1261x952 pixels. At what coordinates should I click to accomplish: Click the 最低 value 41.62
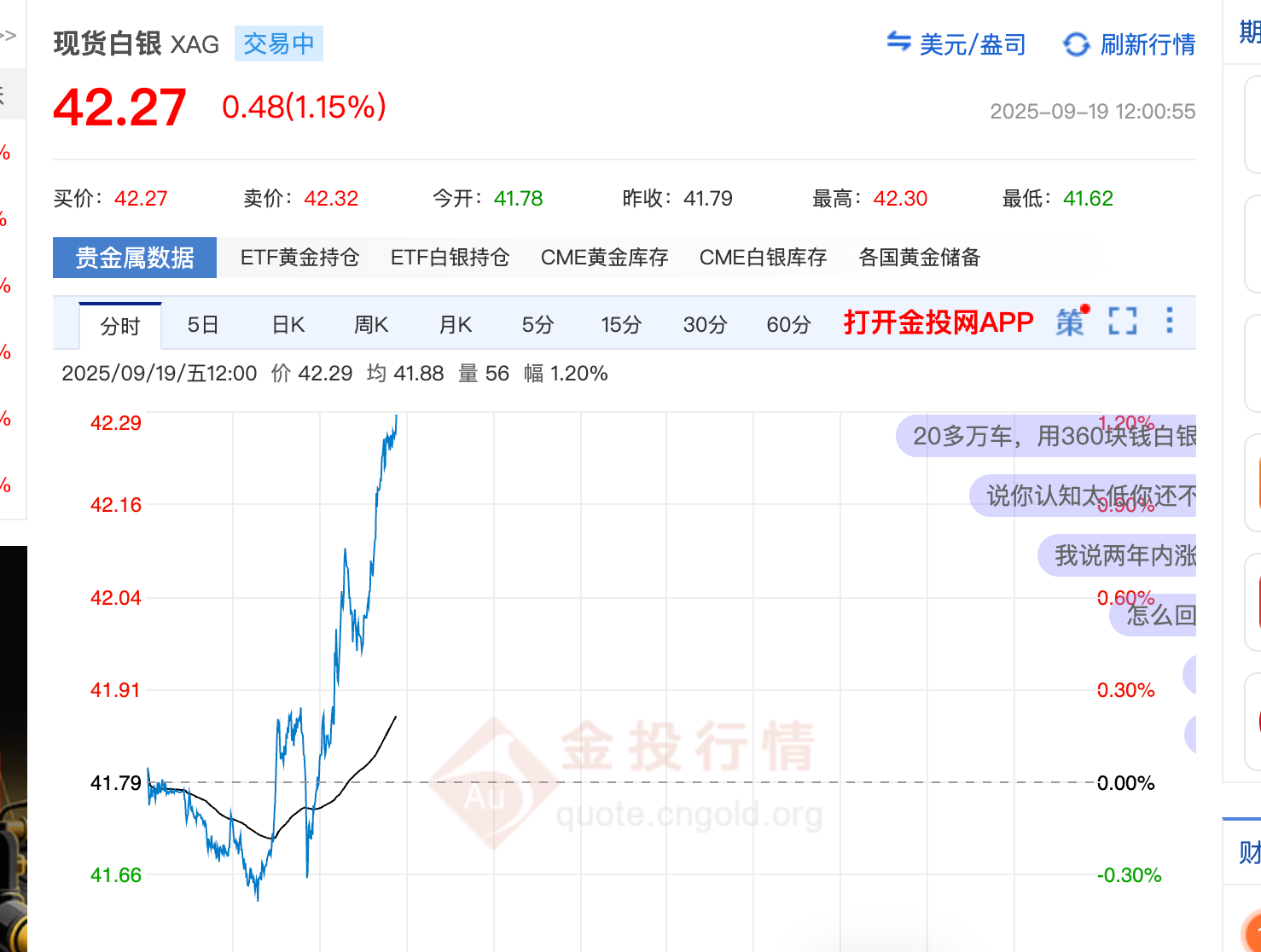click(x=1088, y=199)
